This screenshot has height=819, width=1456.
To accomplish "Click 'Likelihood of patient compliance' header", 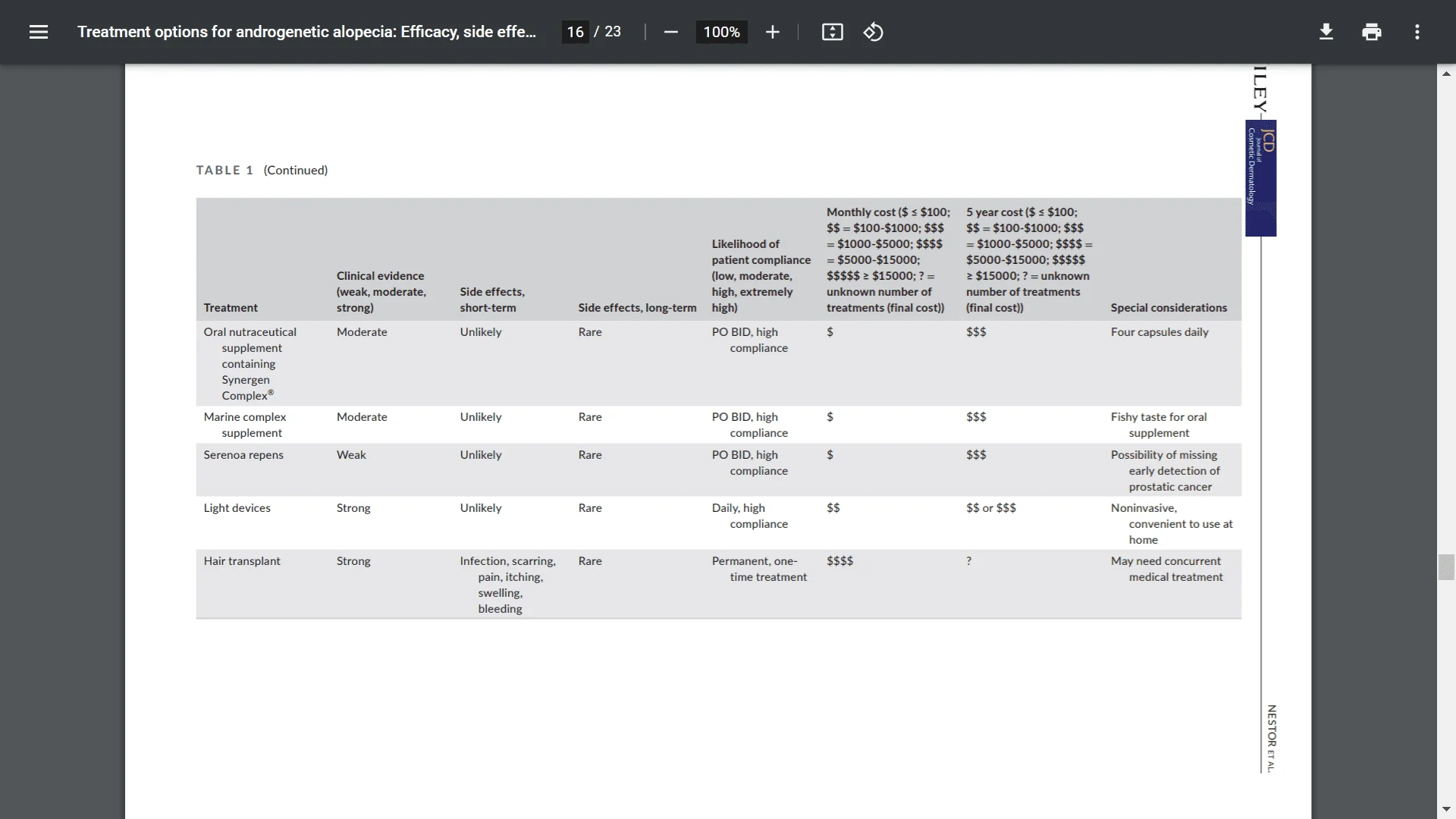I will [x=761, y=275].
